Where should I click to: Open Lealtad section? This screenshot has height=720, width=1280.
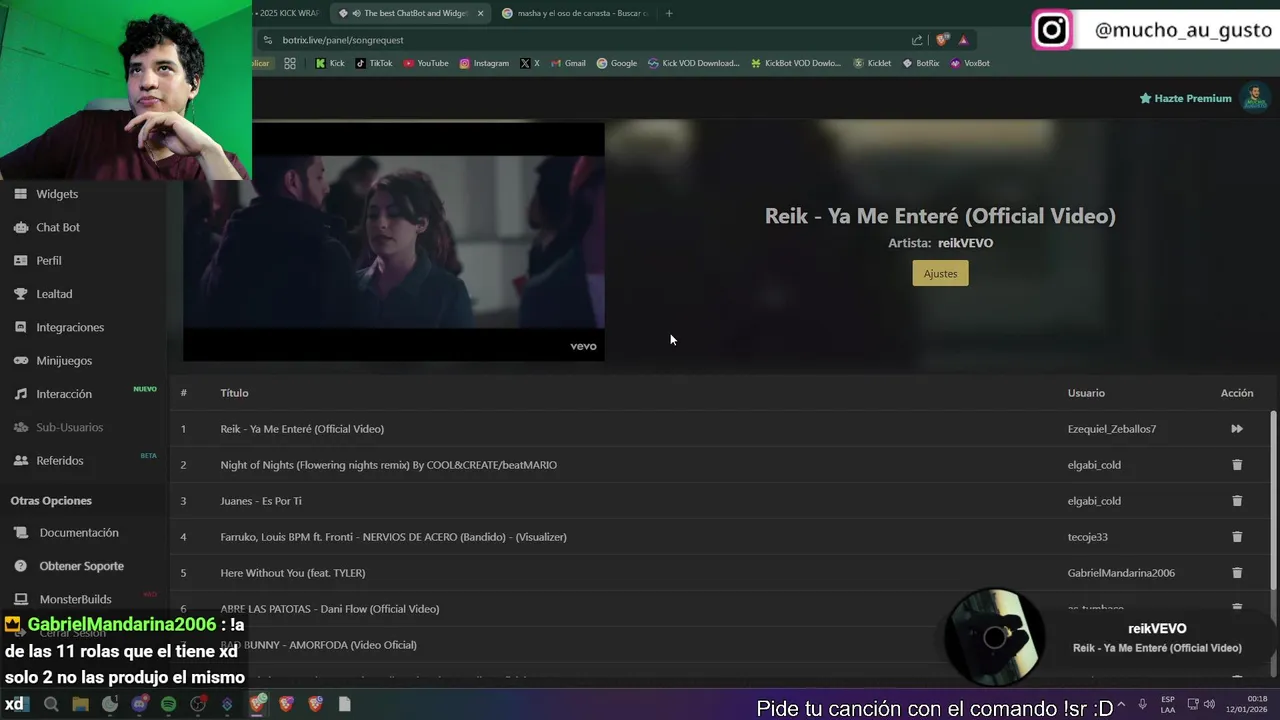coord(54,294)
